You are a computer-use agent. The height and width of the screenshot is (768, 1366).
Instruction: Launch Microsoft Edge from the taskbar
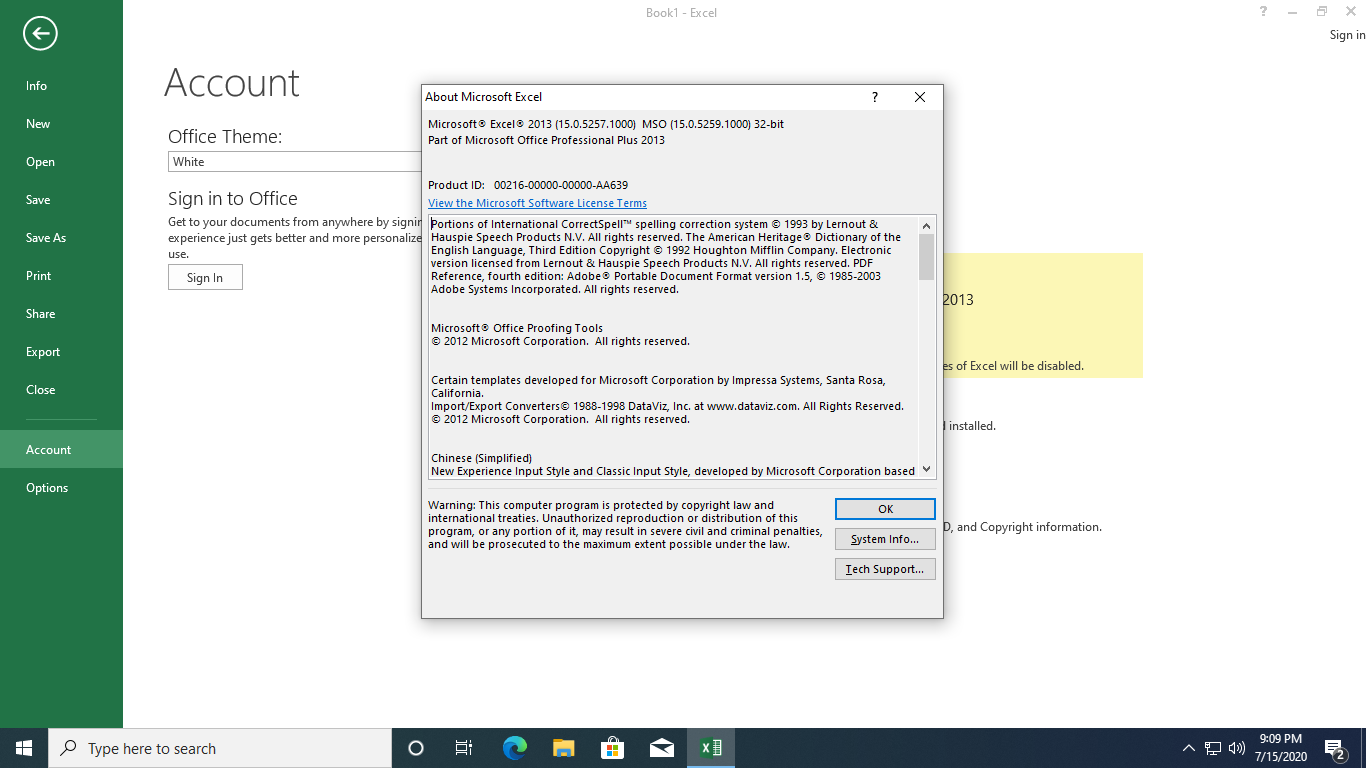[514, 748]
